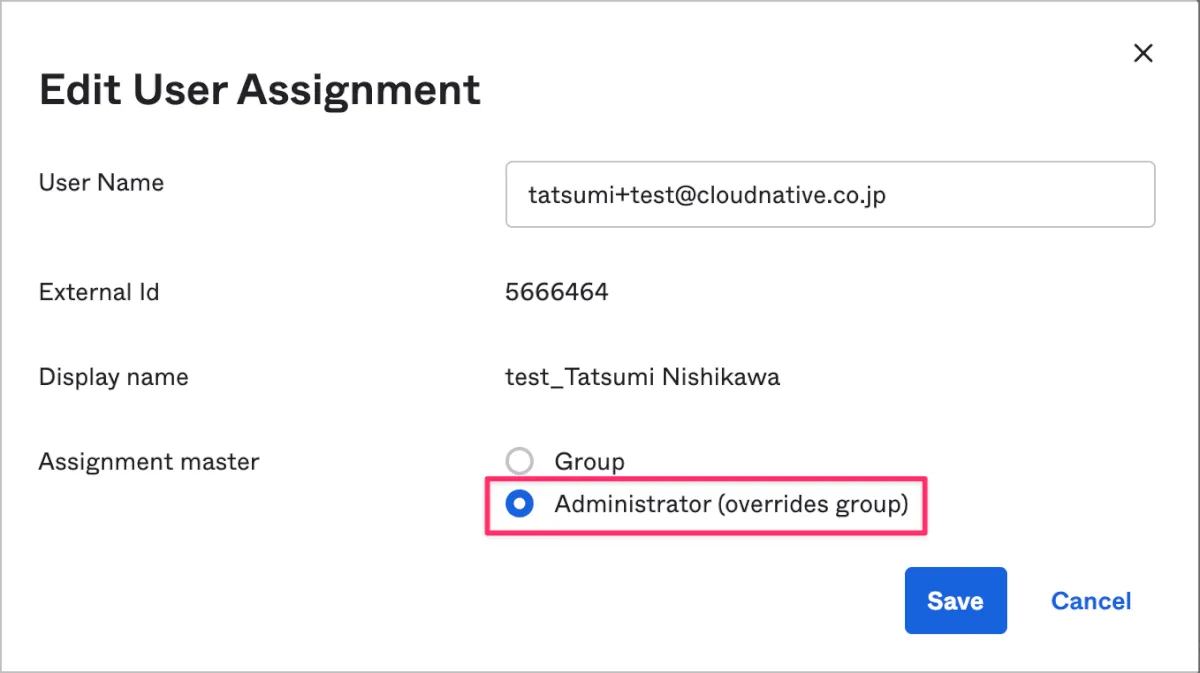Click the External Id value 5666464
Screen dimensions: 1200x673
click(x=557, y=292)
